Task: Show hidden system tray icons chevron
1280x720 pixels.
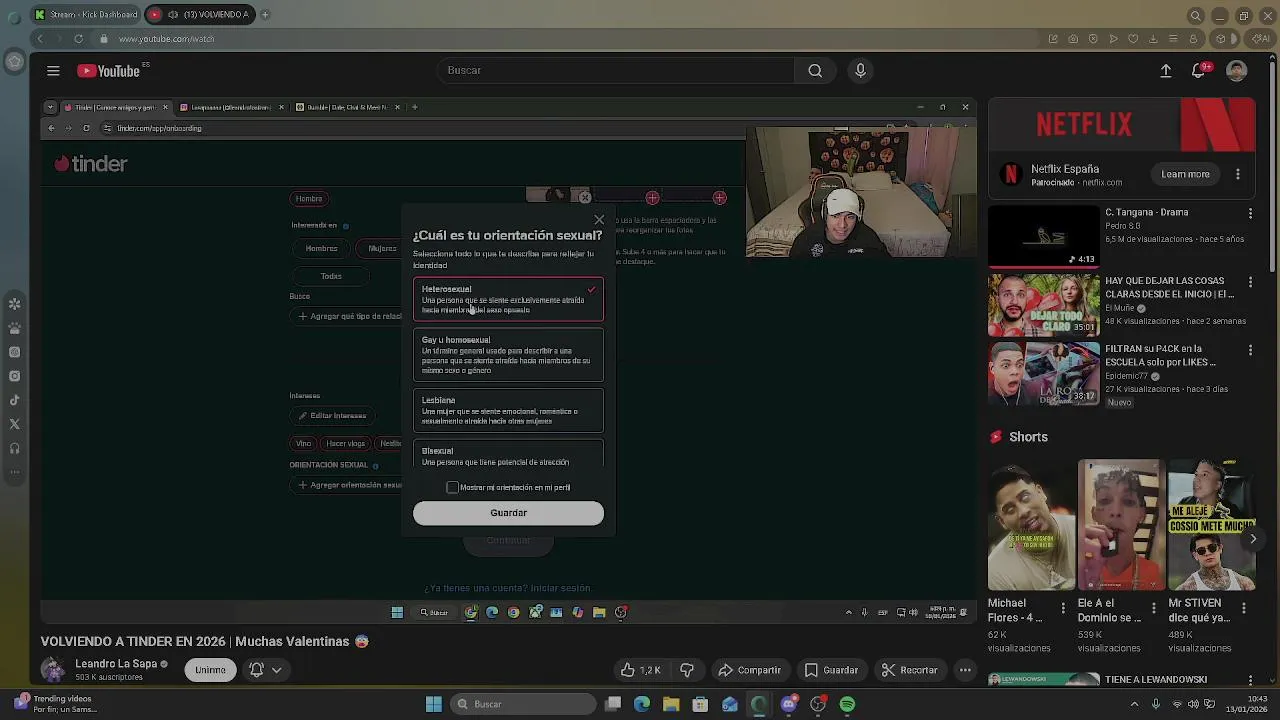Action: (1134, 704)
